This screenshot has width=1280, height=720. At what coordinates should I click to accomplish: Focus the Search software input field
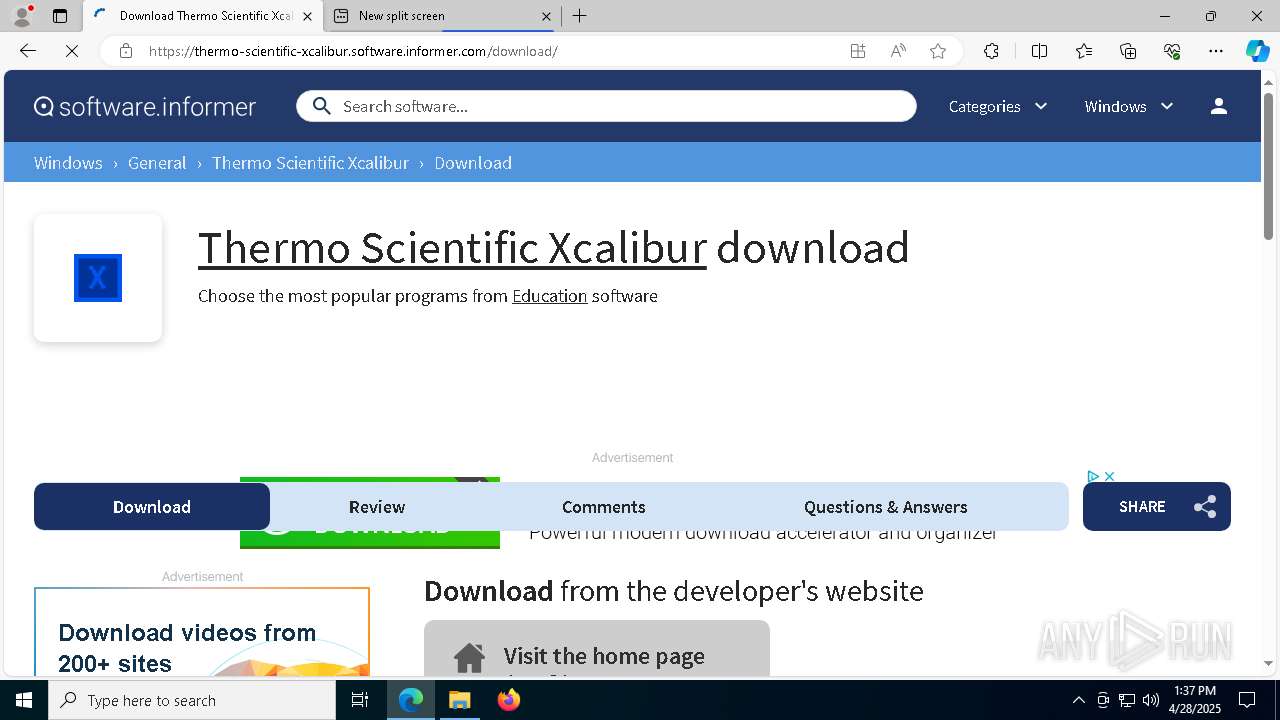coord(606,106)
